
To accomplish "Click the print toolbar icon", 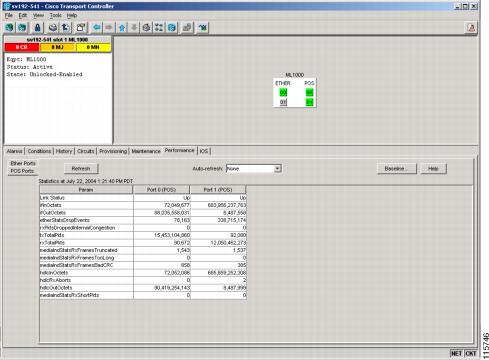I will coord(52,28).
